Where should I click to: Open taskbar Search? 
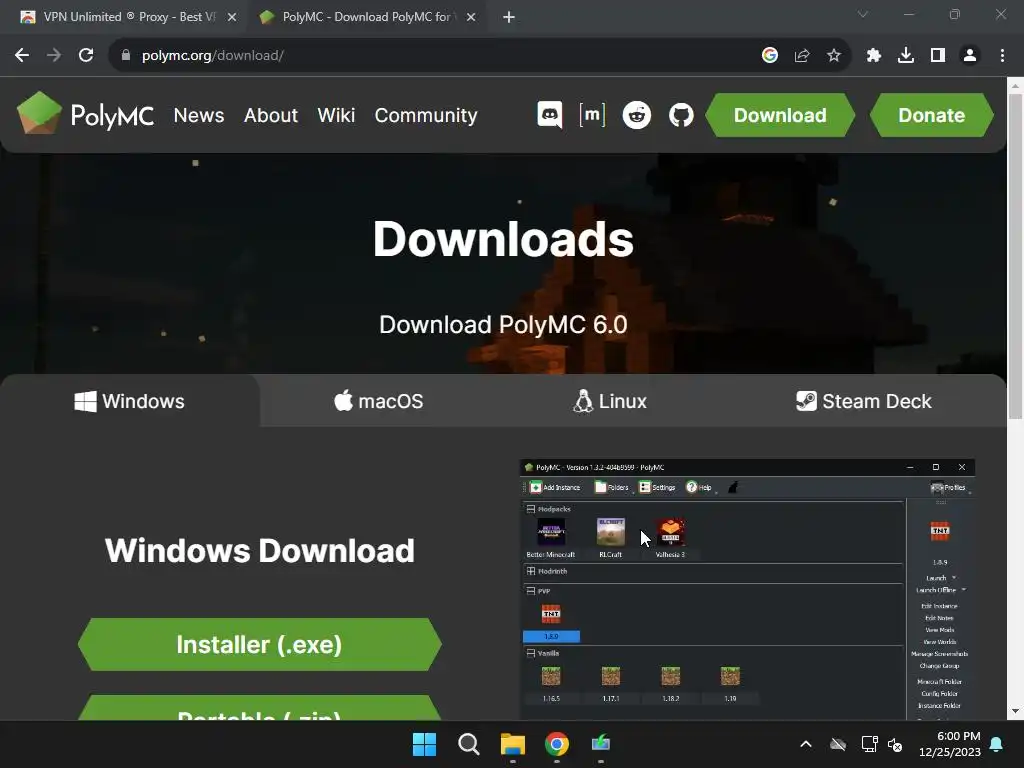(x=469, y=744)
